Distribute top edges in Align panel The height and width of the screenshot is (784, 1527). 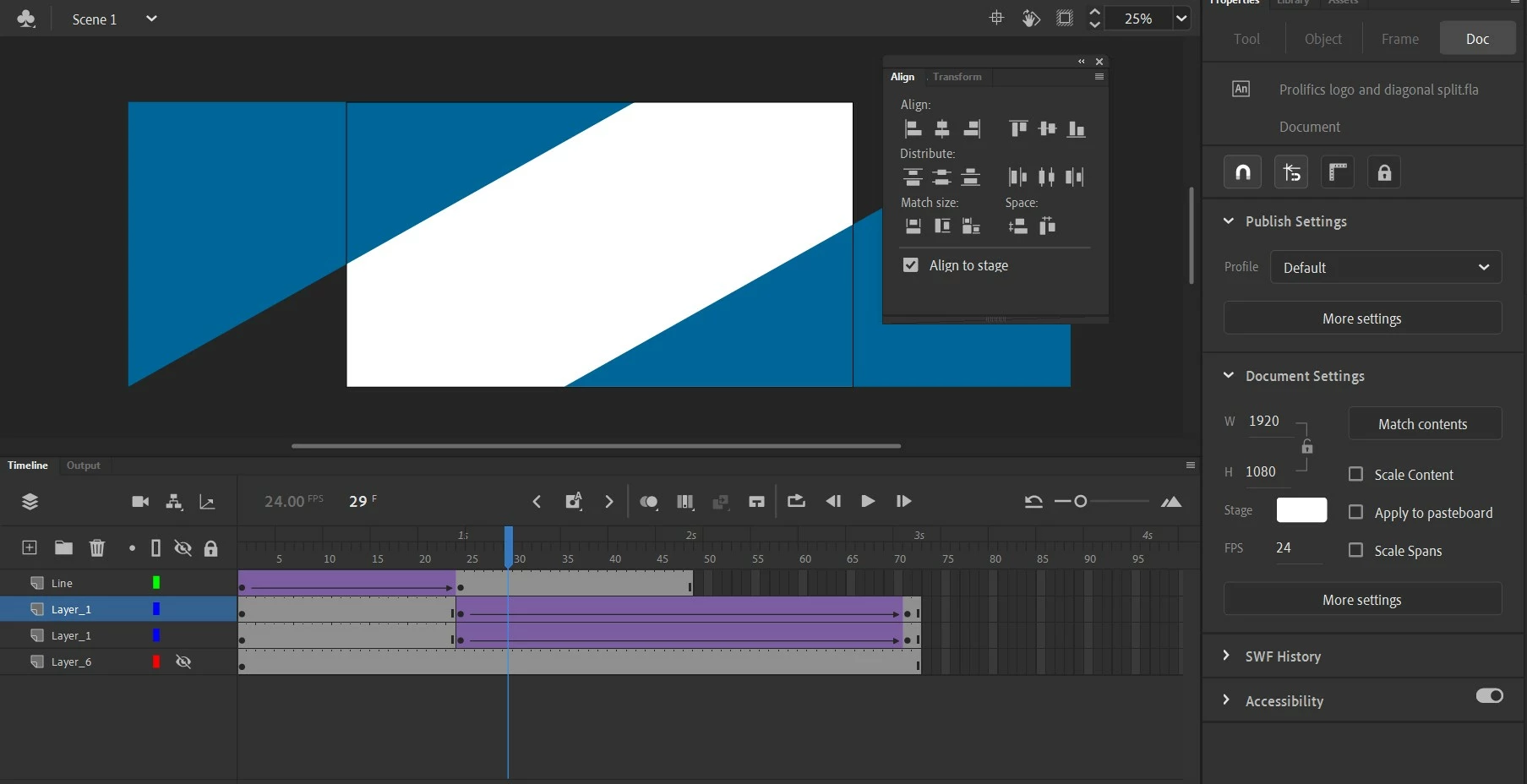click(913, 177)
